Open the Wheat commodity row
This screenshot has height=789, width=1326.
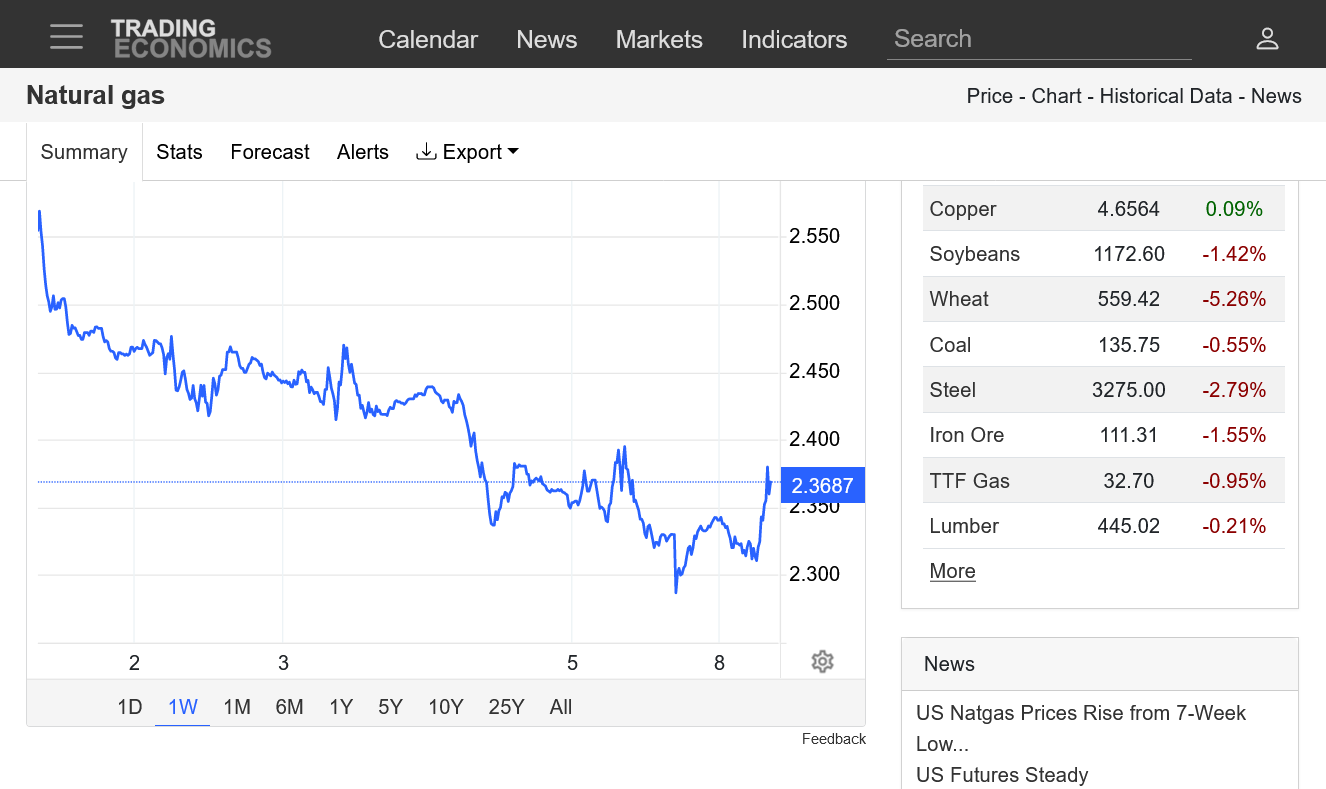click(x=1103, y=299)
